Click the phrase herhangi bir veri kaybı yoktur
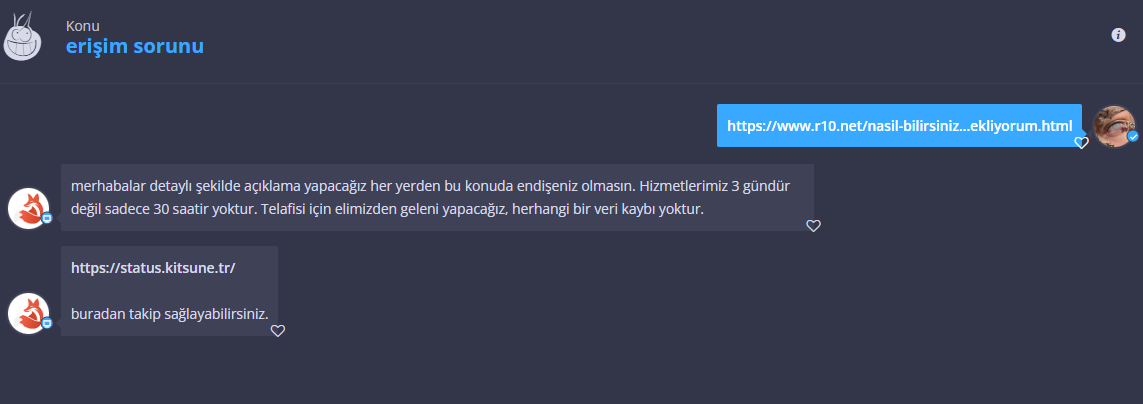Image resolution: width=1143 pixels, height=404 pixels. (608, 209)
